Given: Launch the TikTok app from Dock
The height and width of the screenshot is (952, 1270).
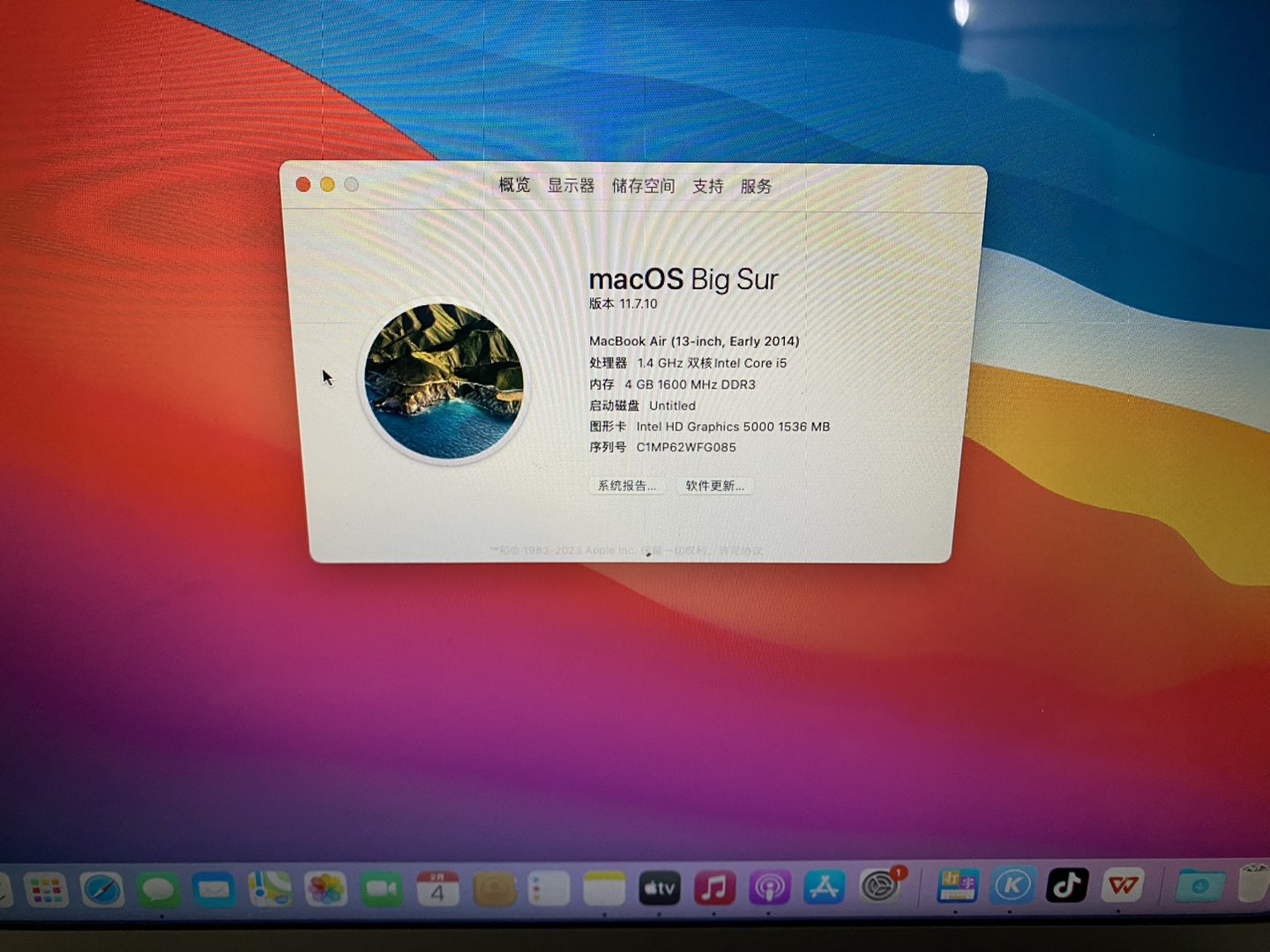Looking at the screenshot, I should pos(1067,885).
